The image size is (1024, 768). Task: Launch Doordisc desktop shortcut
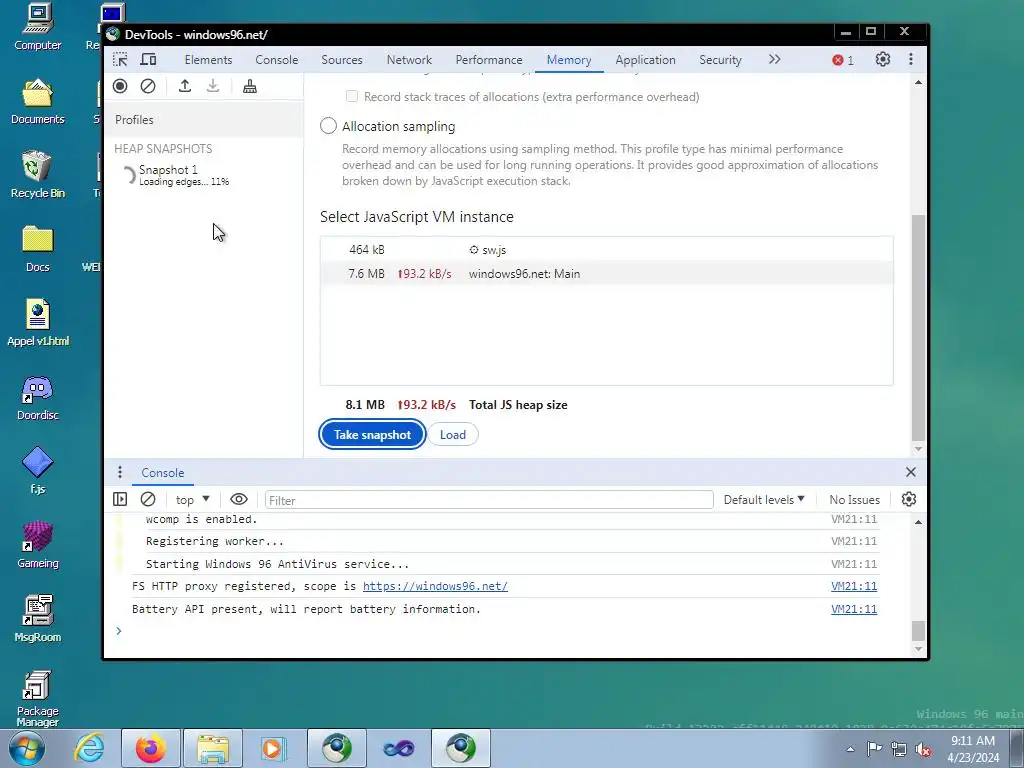pos(38,397)
